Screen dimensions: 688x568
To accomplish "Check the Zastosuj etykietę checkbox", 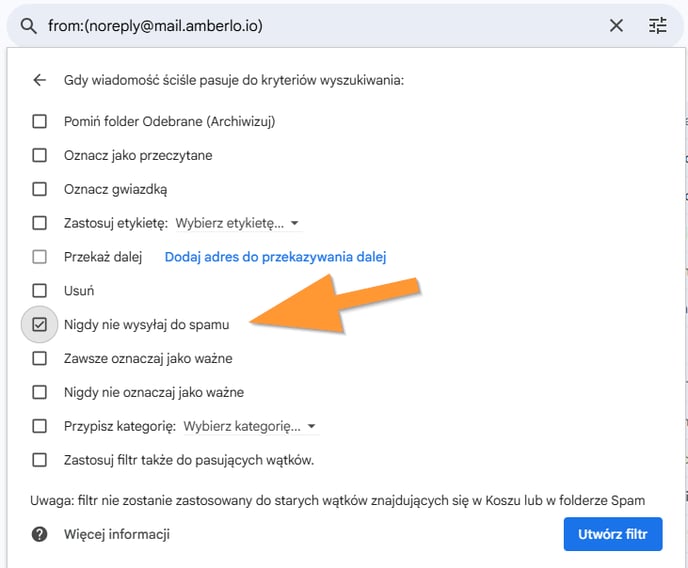I will 39,223.
